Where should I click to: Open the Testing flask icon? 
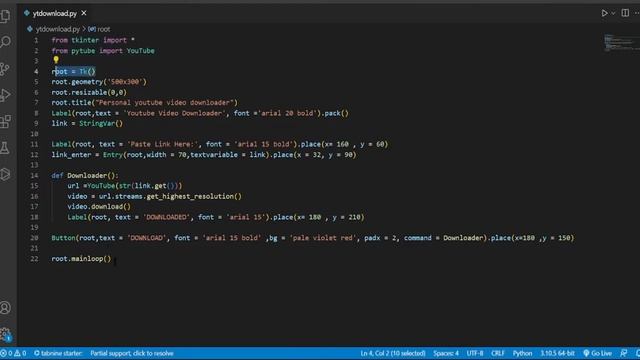[5, 148]
